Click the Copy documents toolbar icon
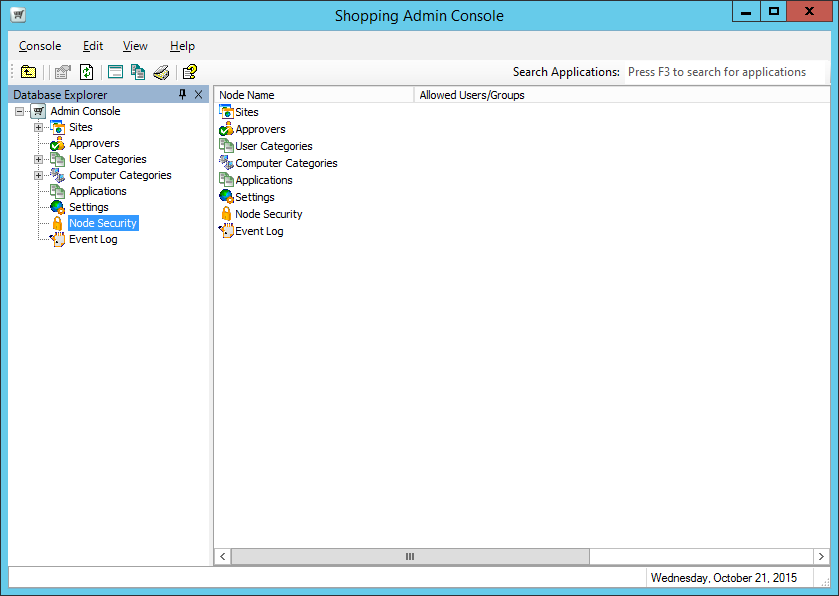This screenshot has height=596, width=839. (138, 72)
